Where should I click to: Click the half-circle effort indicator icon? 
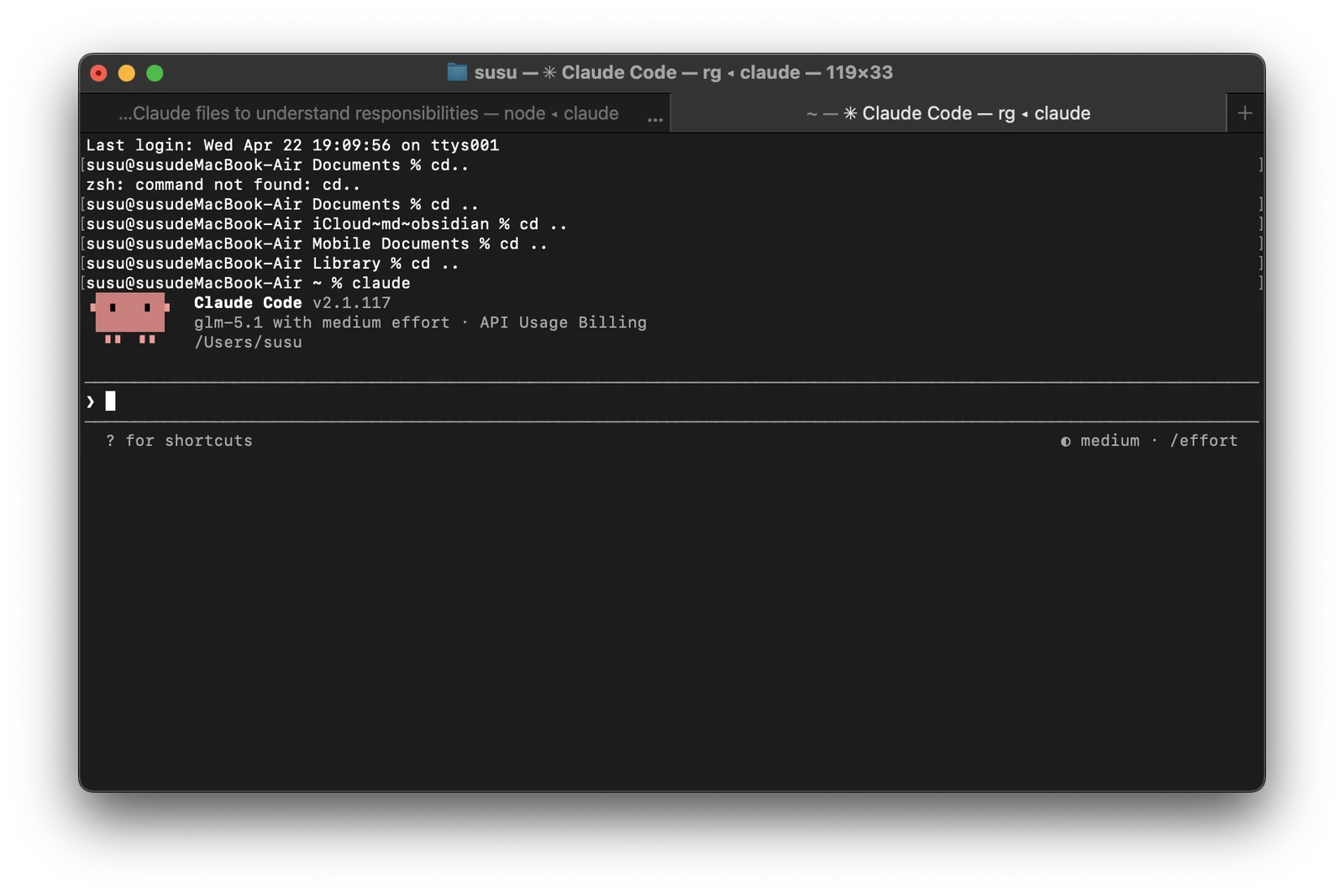coord(1065,441)
